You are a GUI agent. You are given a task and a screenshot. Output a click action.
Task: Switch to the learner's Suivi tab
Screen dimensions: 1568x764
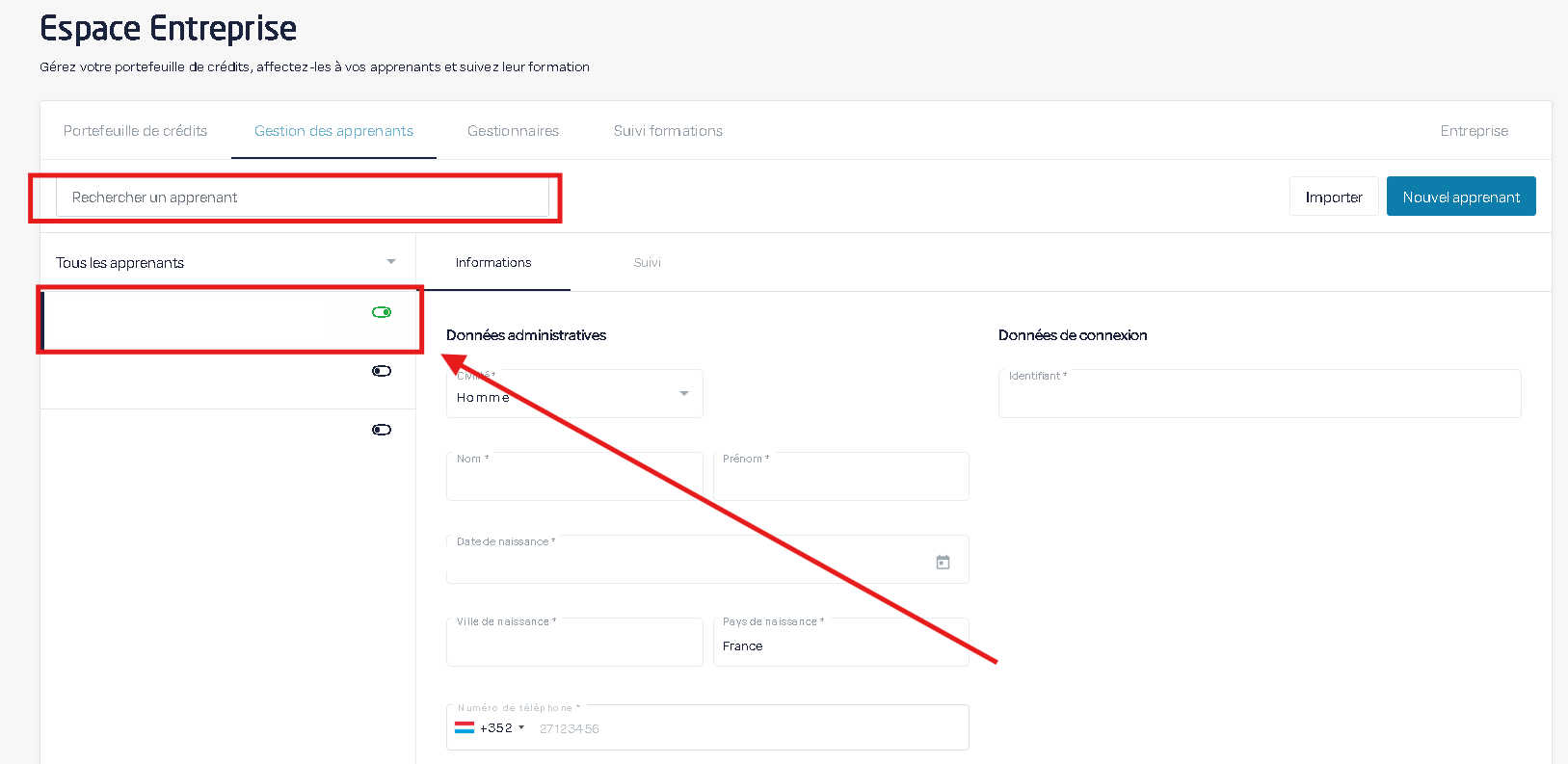[647, 263]
